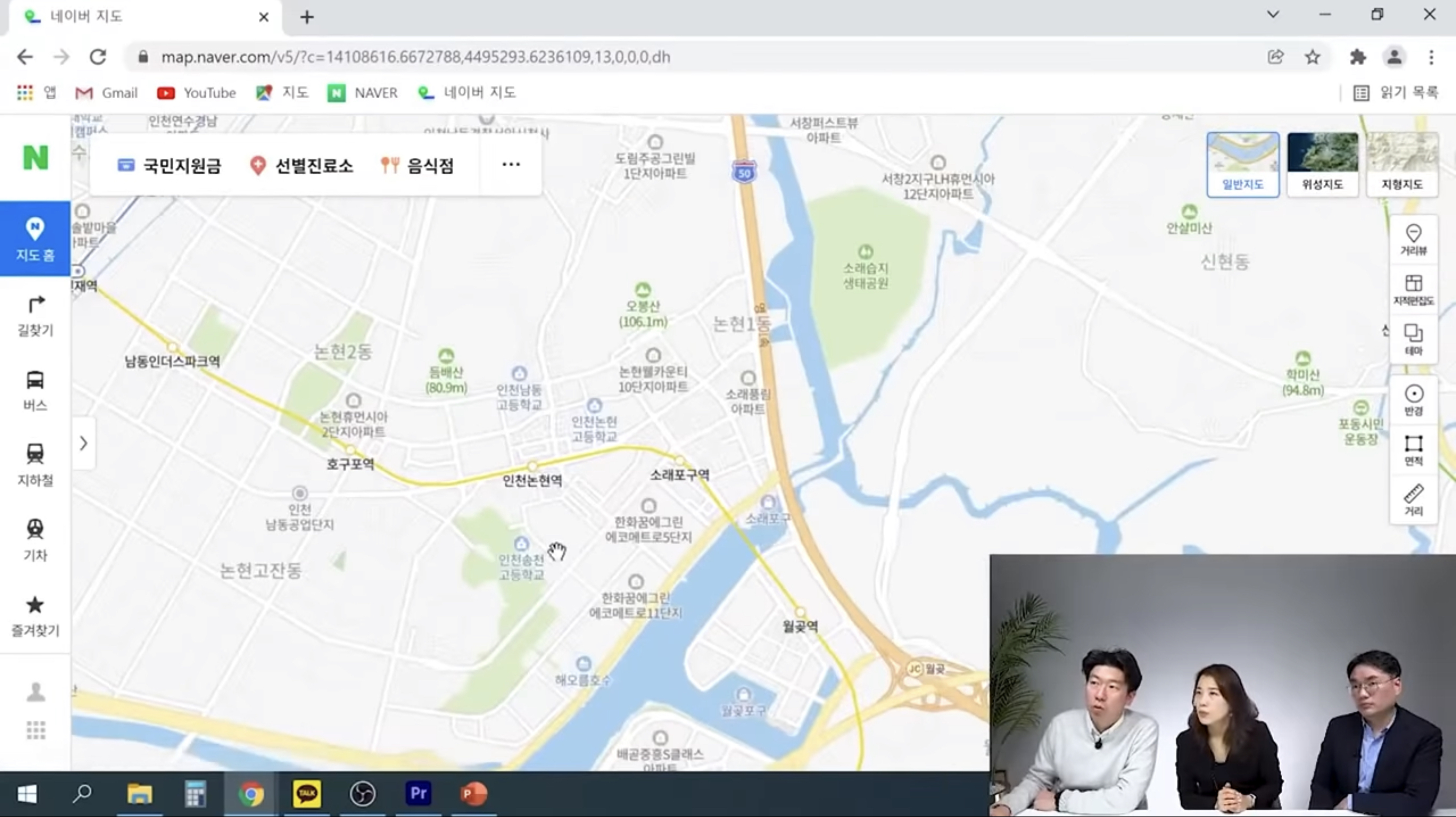Image resolution: width=1456 pixels, height=817 pixels.
Task: Click the 인천논현역 station label
Action: 532,480
